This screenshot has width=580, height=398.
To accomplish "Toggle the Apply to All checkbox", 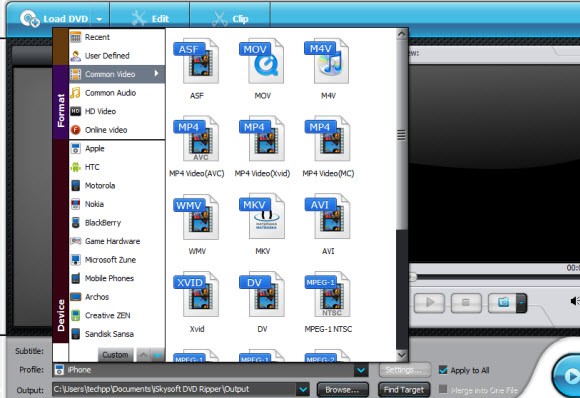I will (443, 370).
